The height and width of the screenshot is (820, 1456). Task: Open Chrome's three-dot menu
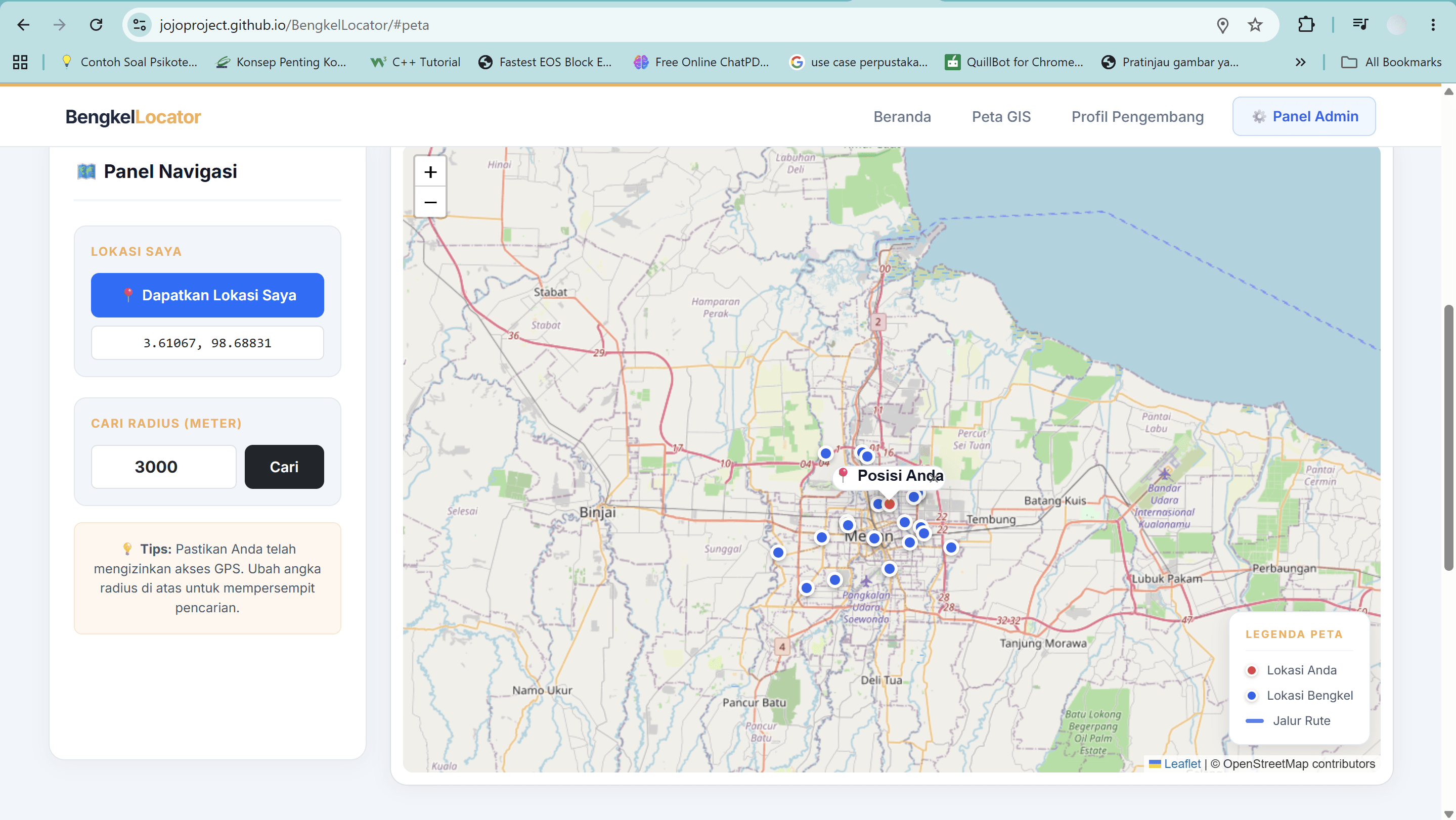point(1433,25)
